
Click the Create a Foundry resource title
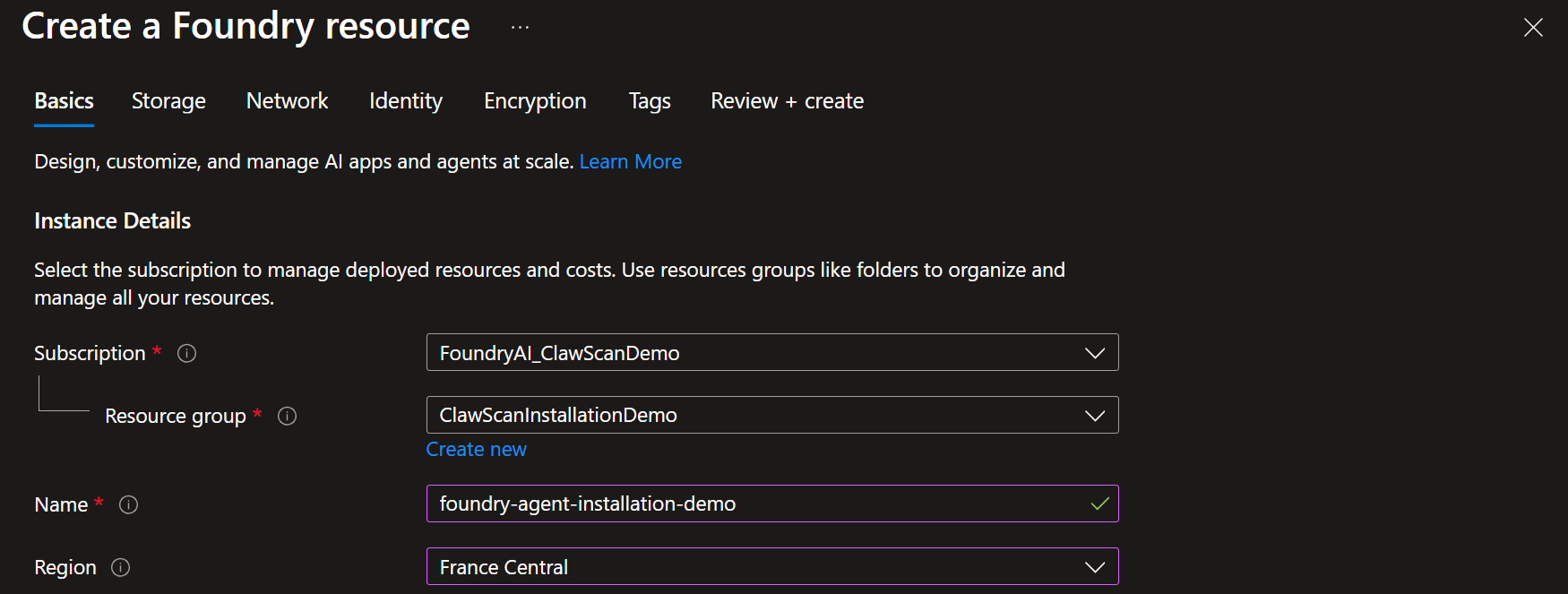(246, 27)
